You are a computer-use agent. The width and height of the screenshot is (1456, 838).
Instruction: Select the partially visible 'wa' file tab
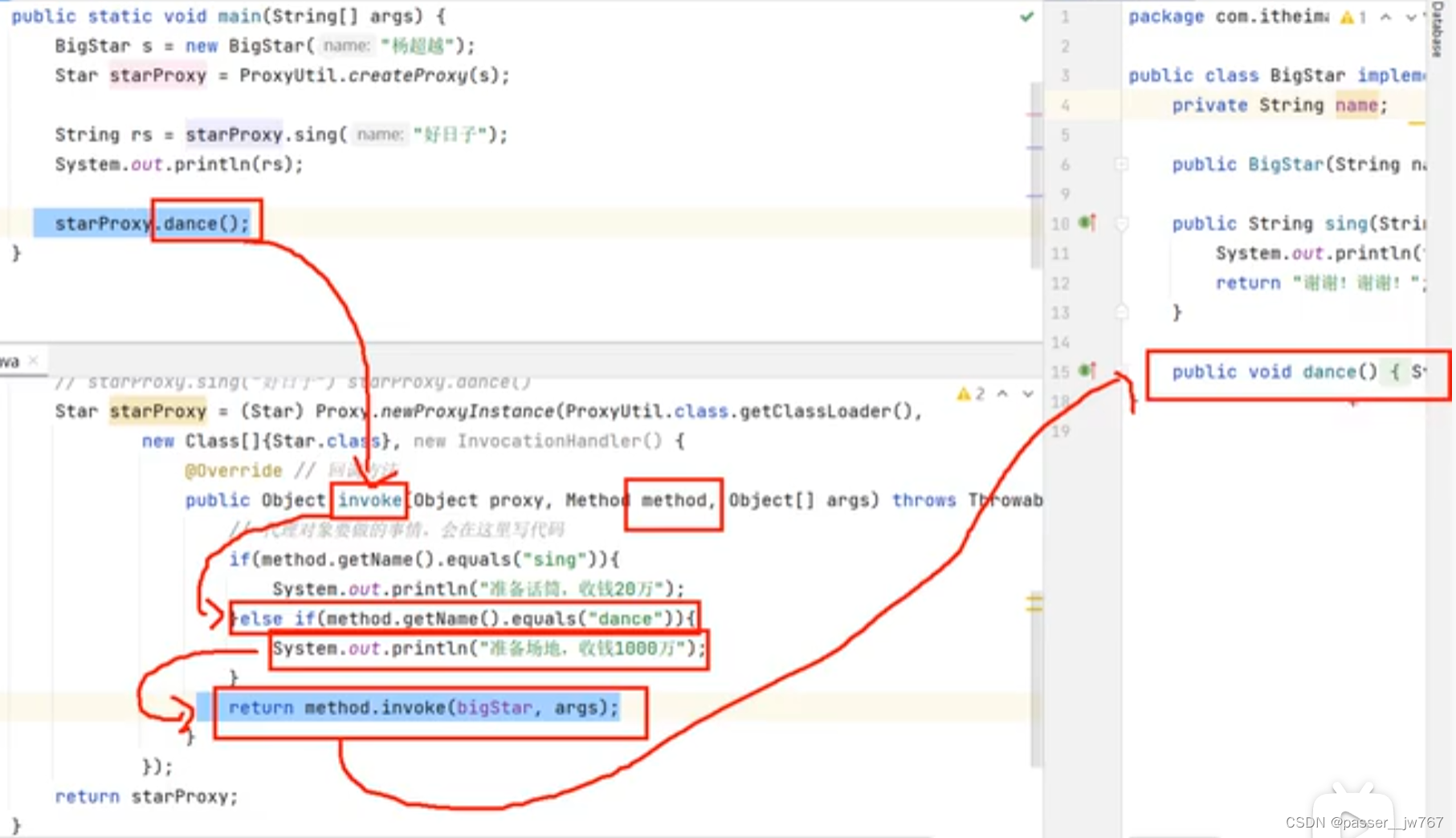[x=10, y=361]
